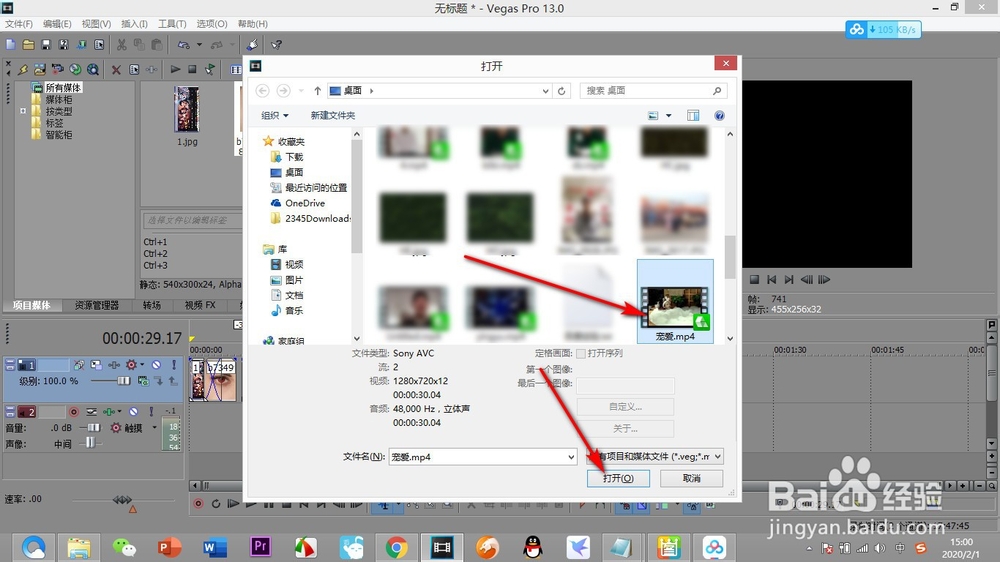Click the Cut scissors icon in toolbar
Image resolution: width=1000 pixels, height=562 pixels.
121,45
